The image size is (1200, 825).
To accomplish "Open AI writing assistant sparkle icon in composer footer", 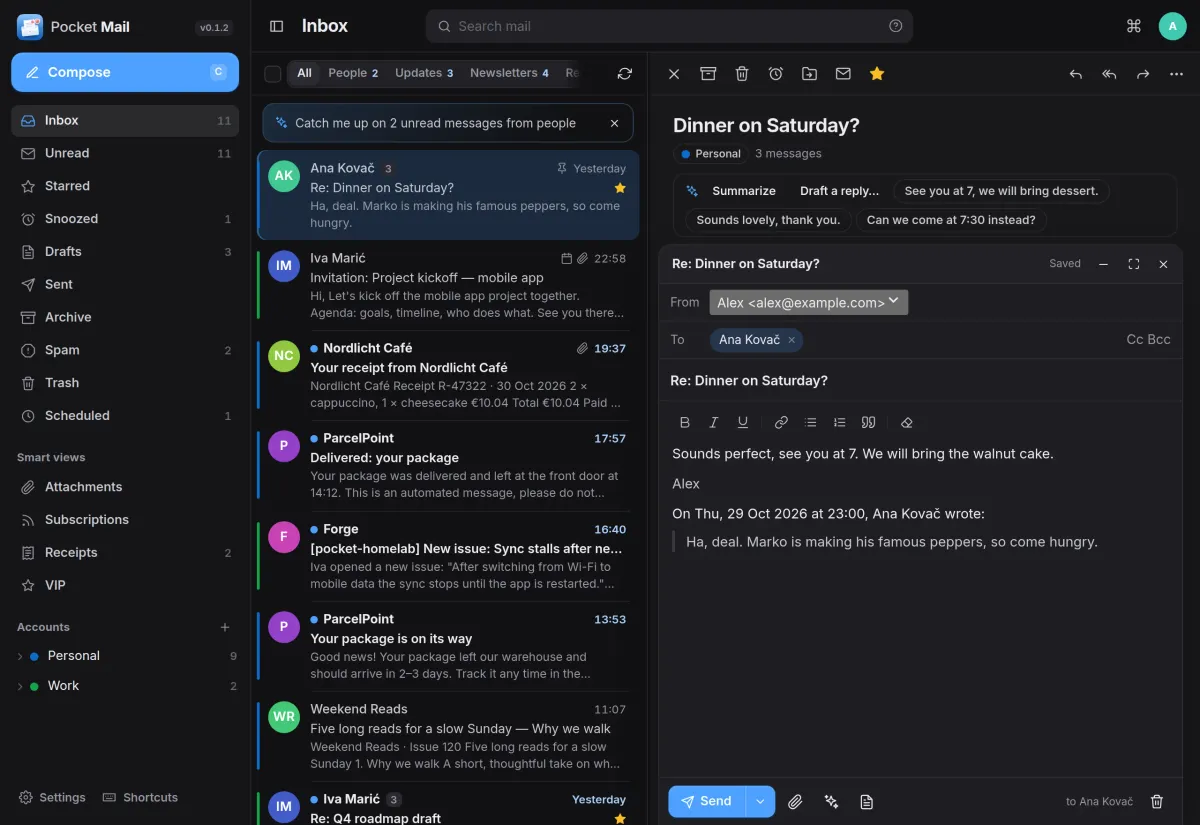I will pyautogui.click(x=831, y=801).
